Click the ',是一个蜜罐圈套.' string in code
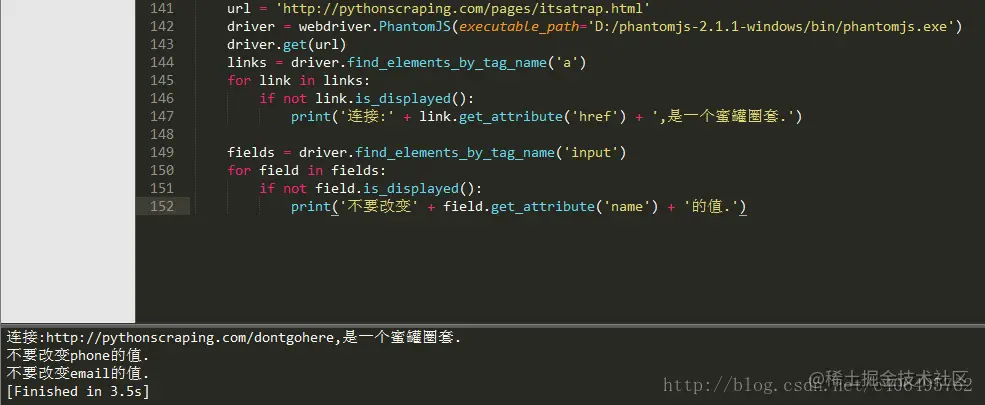 [x=723, y=117]
